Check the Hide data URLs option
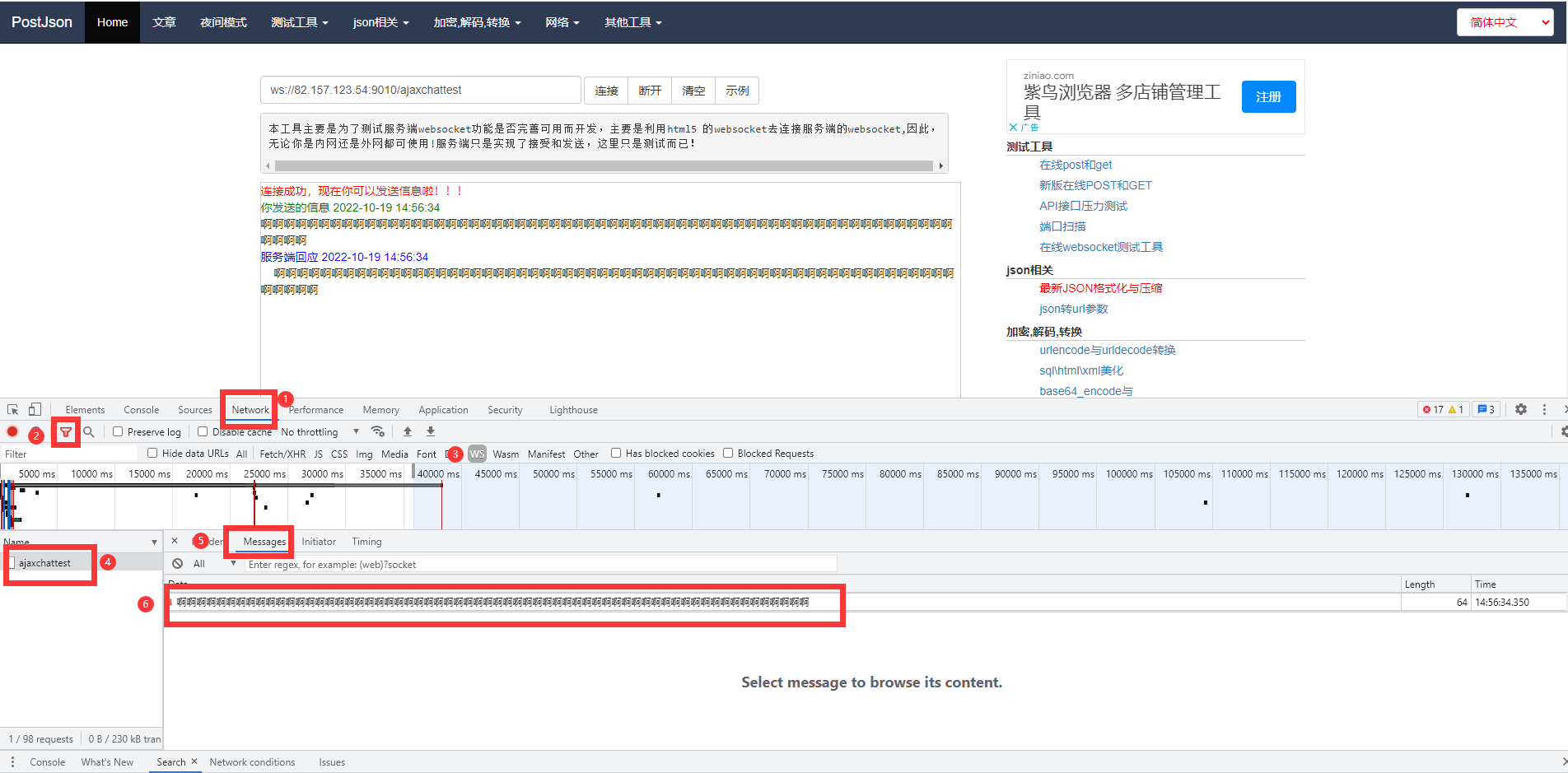The width and height of the screenshot is (1568, 773). tap(152, 453)
